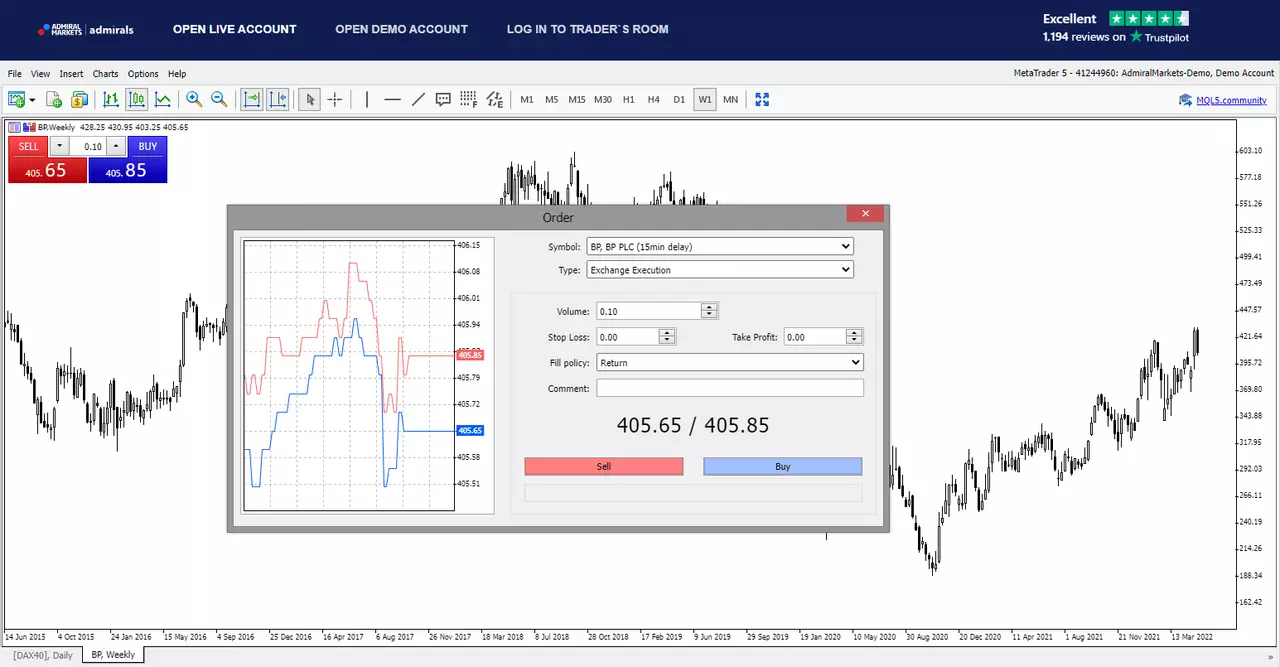Click the Volume field in Order dialog
Image resolution: width=1280 pixels, height=667 pixels.
click(649, 311)
